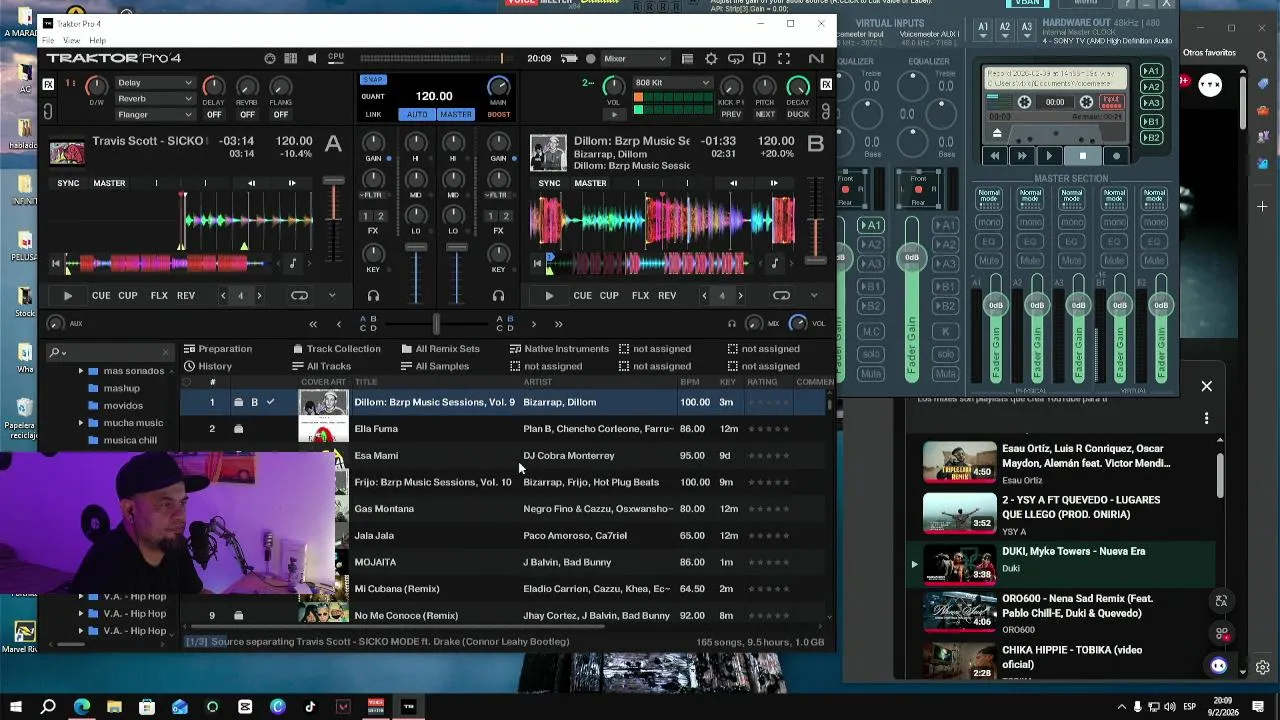Open the Reverb effect dropdown
The width and height of the screenshot is (1280, 720).
click(154, 99)
